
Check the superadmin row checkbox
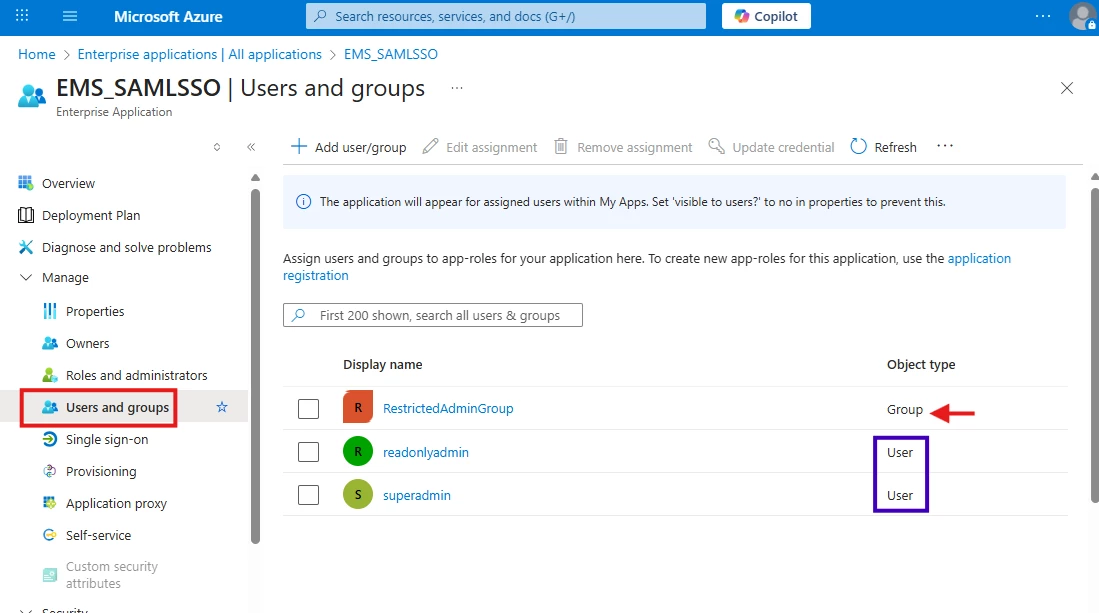[308, 495]
